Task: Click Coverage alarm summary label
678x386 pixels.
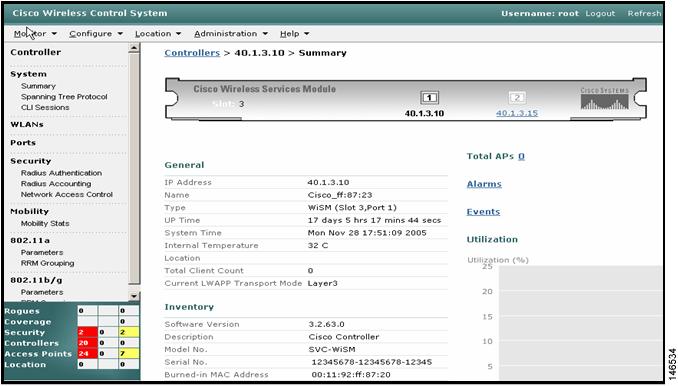Action: [x=28, y=322]
